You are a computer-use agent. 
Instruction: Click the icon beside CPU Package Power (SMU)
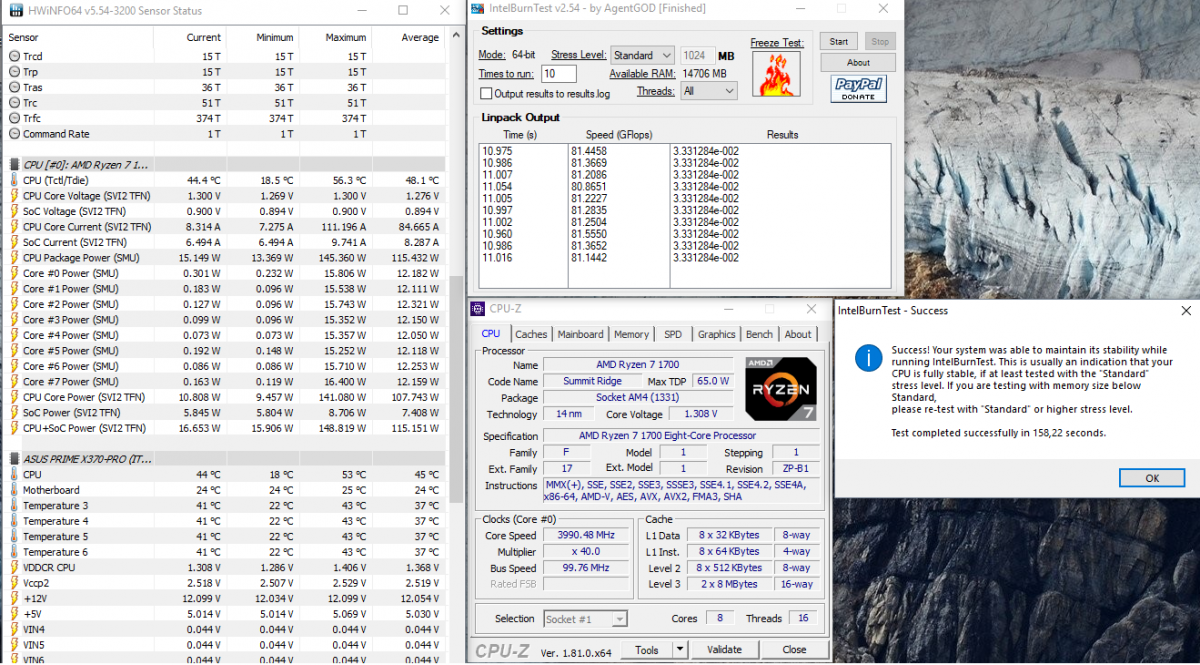click(x=14, y=258)
